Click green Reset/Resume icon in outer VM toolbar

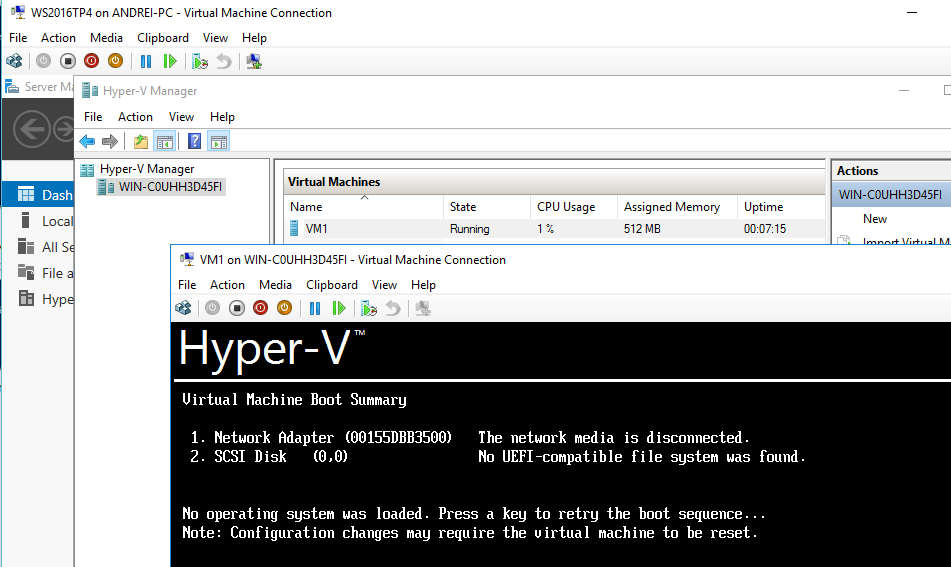(x=170, y=61)
